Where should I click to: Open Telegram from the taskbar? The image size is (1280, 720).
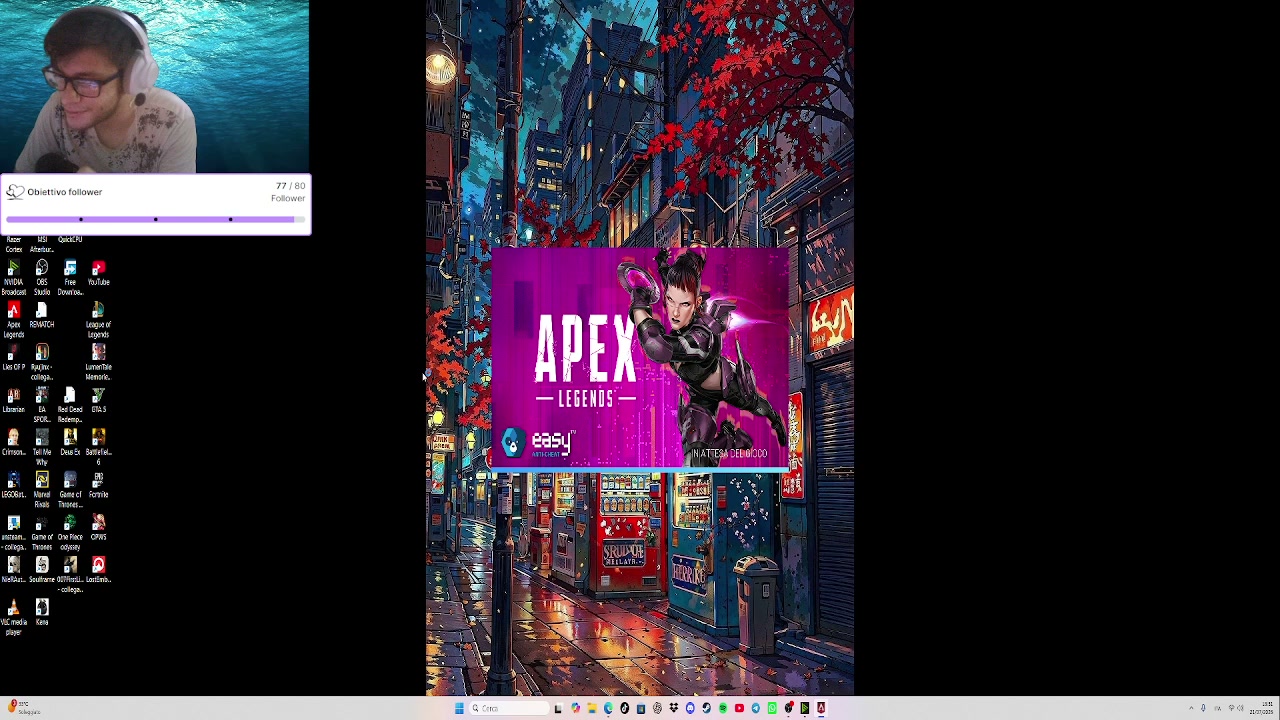[x=755, y=708]
